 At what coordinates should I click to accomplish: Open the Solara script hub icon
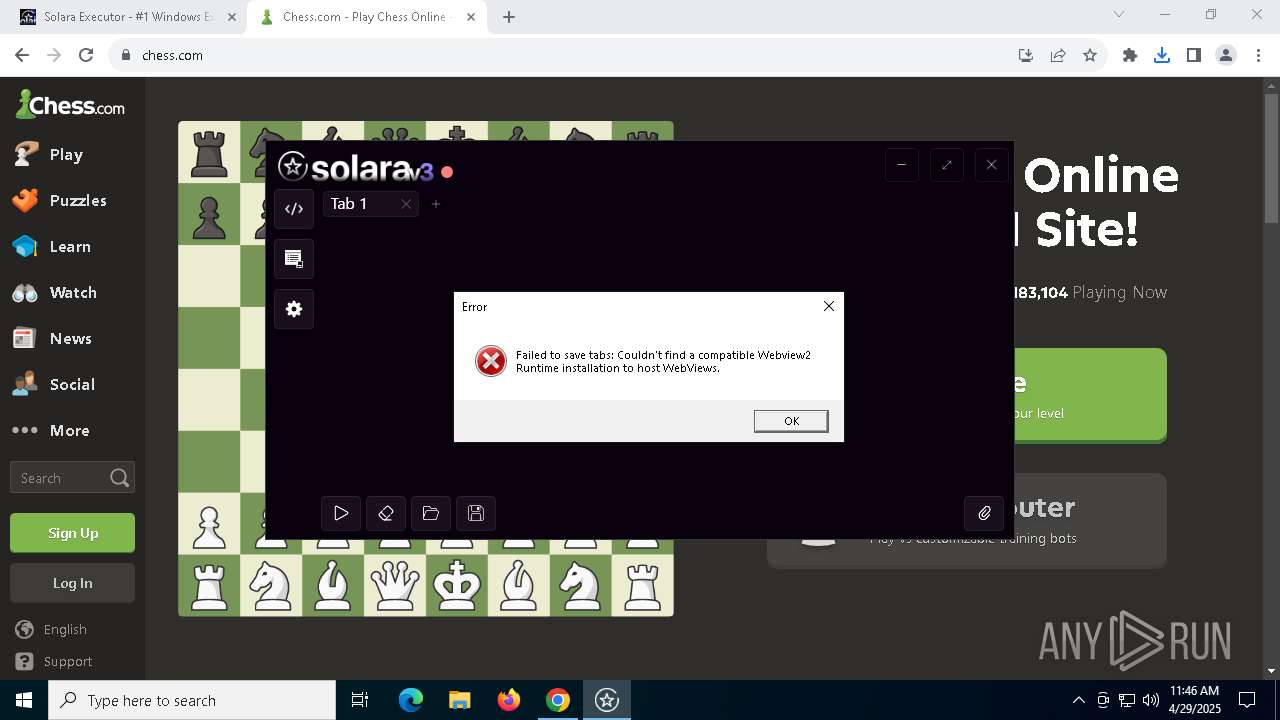[294, 259]
